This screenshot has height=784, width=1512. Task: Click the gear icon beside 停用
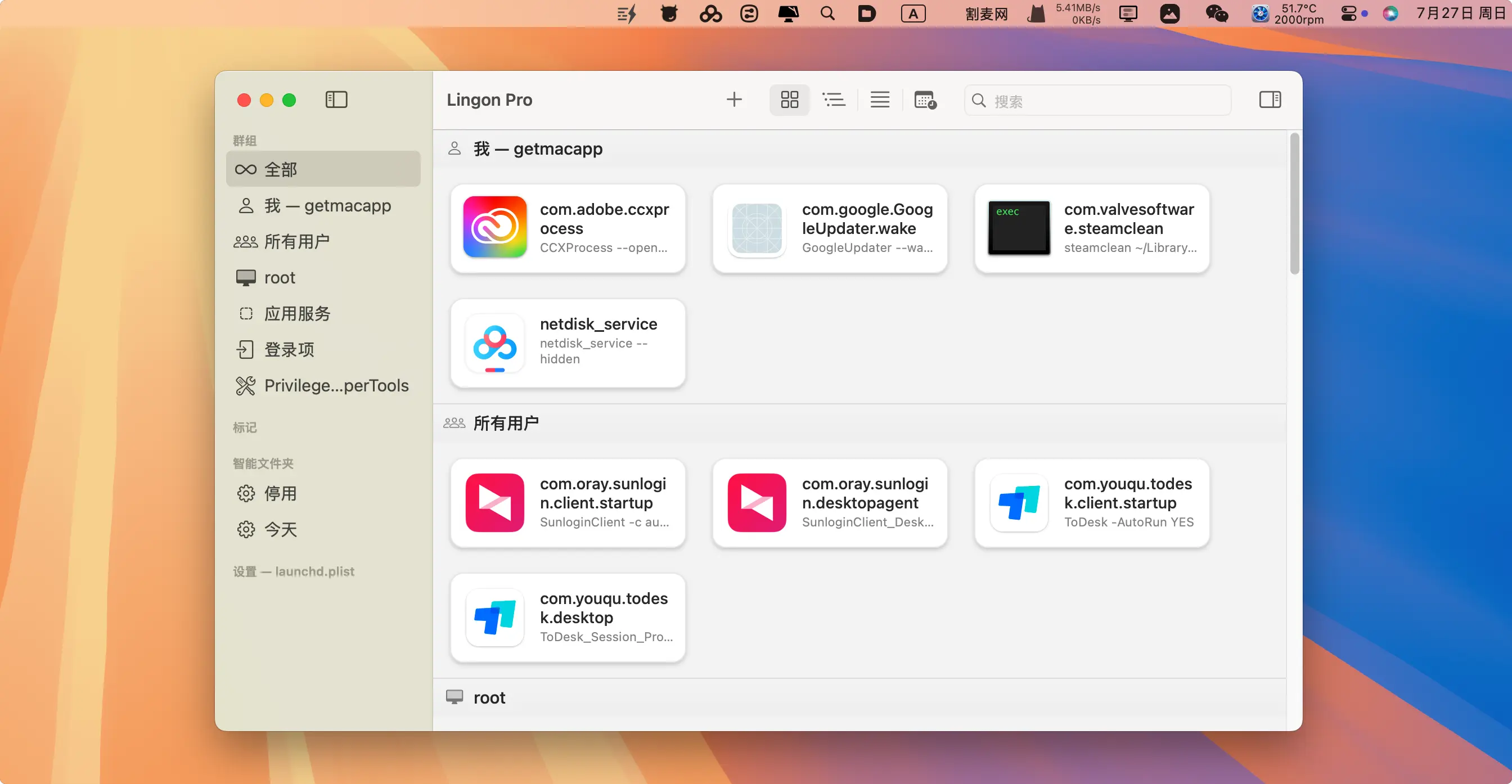coord(245,494)
